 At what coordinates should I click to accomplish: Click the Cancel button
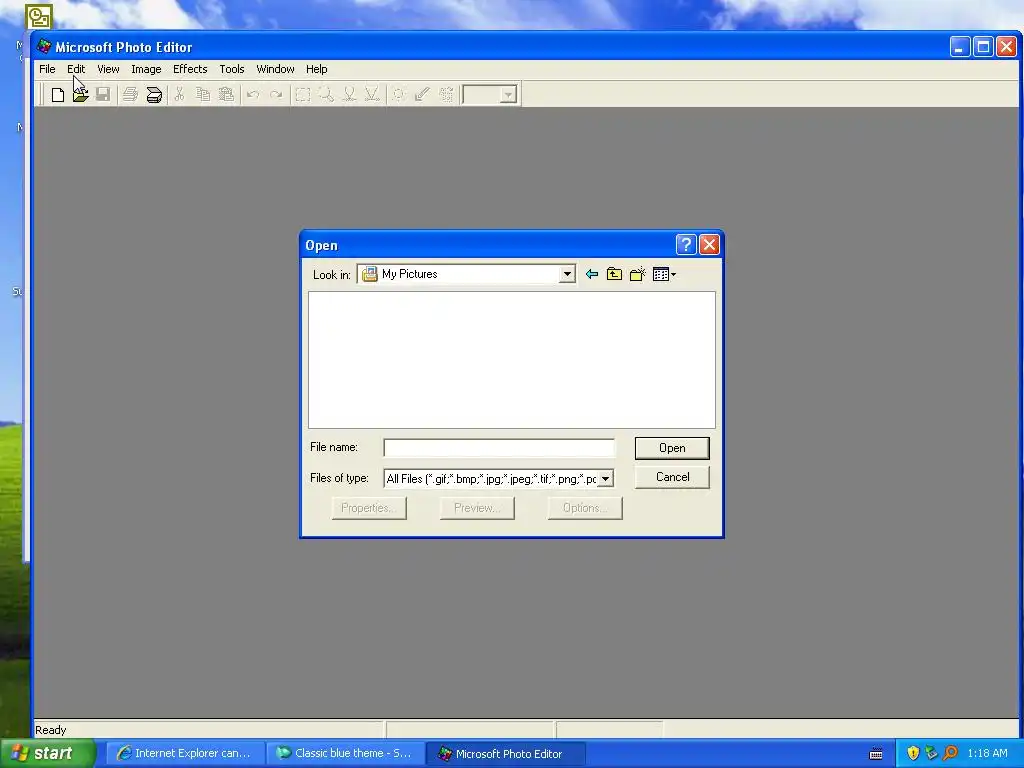point(672,477)
